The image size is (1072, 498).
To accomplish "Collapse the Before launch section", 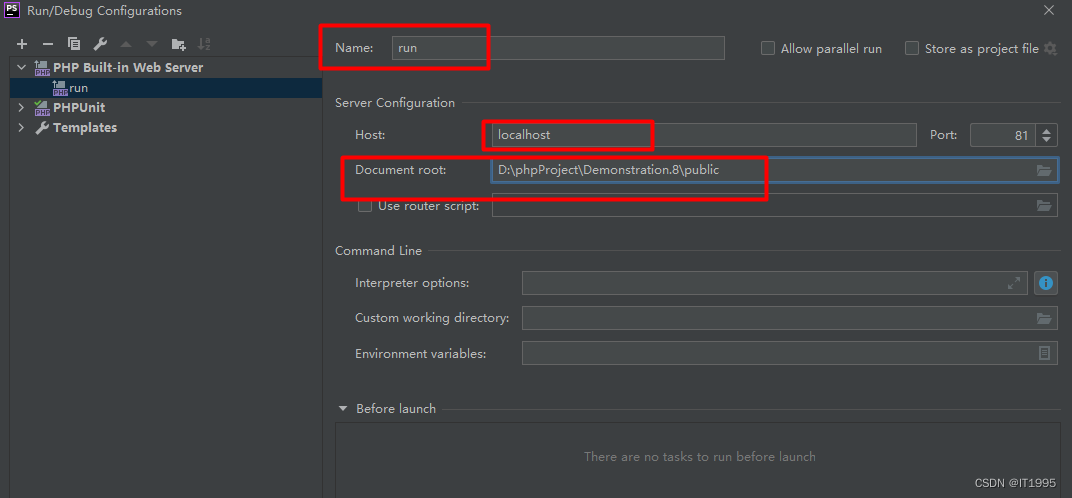I will coord(343,408).
